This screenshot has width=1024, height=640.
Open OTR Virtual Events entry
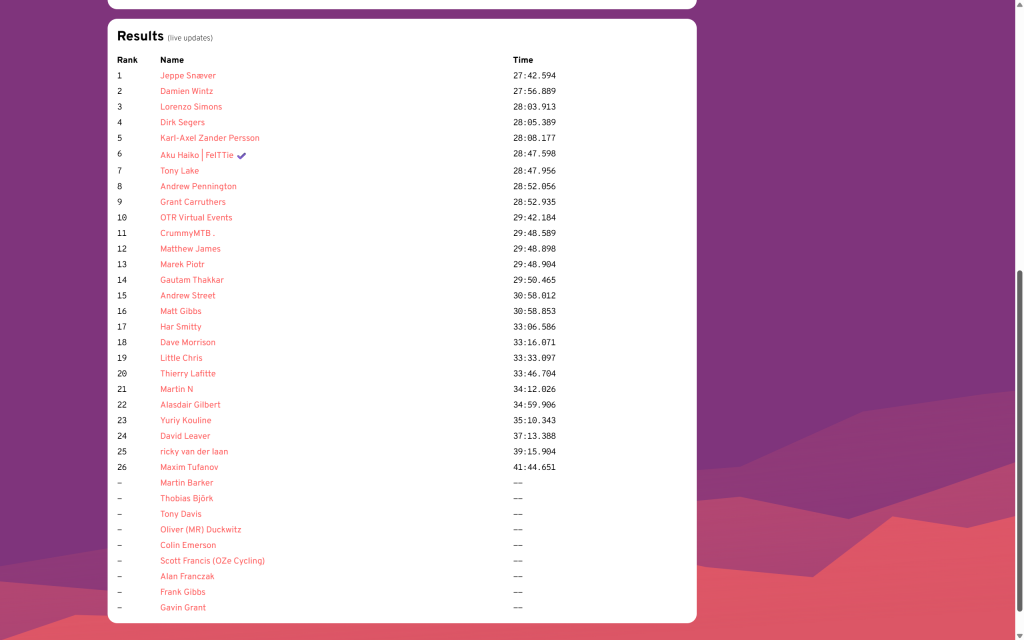coord(196,218)
